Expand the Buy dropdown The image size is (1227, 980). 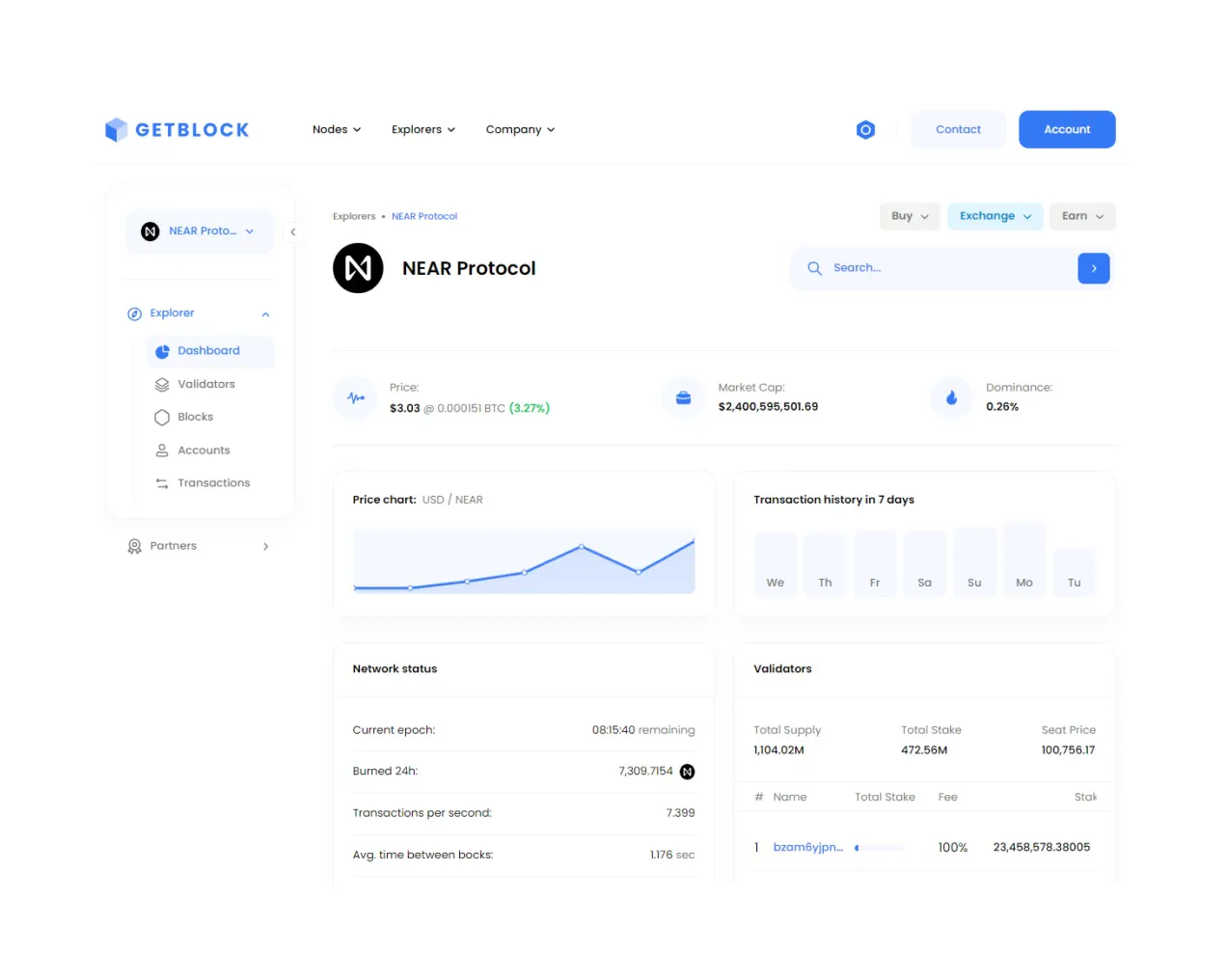point(909,216)
